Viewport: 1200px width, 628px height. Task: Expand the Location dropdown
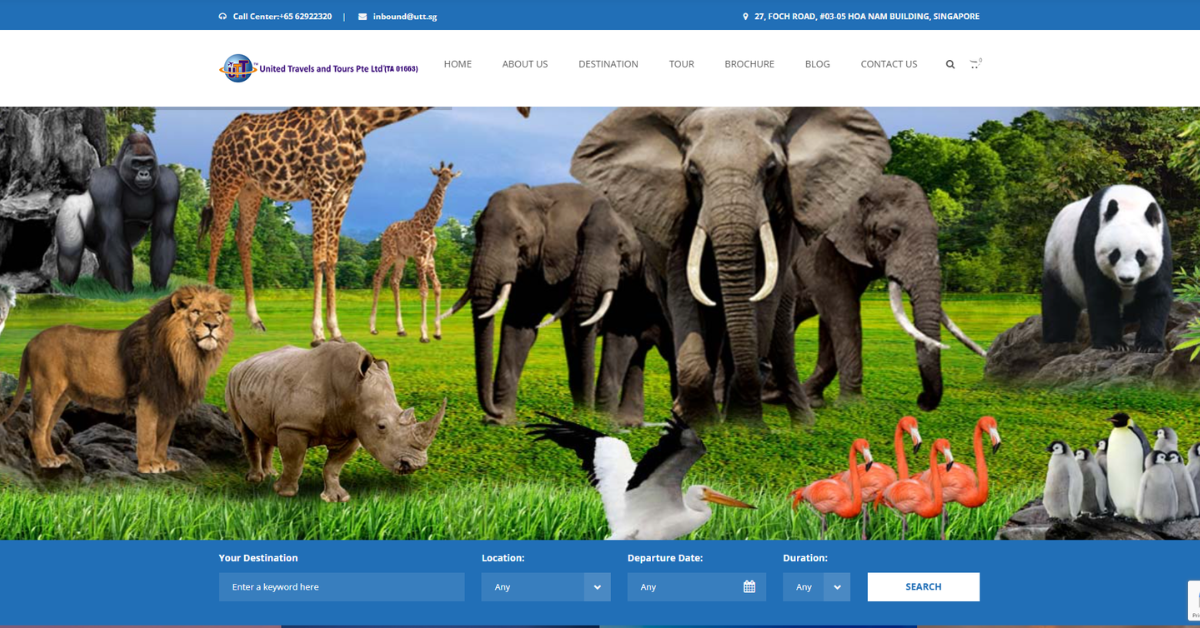[546, 587]
